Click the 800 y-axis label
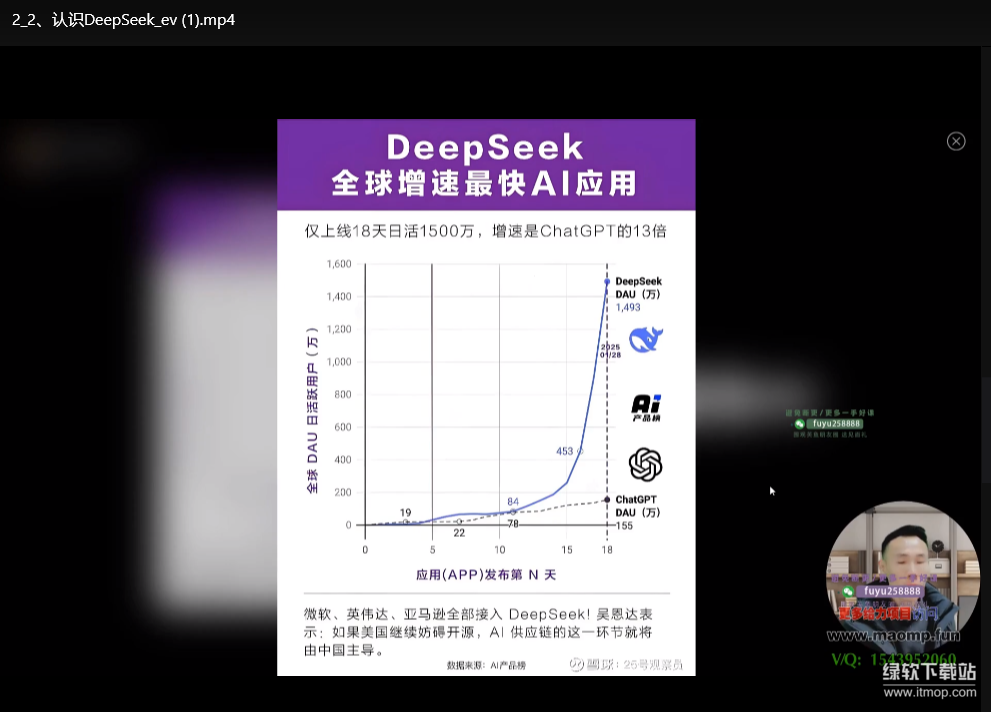 [343, 394]
